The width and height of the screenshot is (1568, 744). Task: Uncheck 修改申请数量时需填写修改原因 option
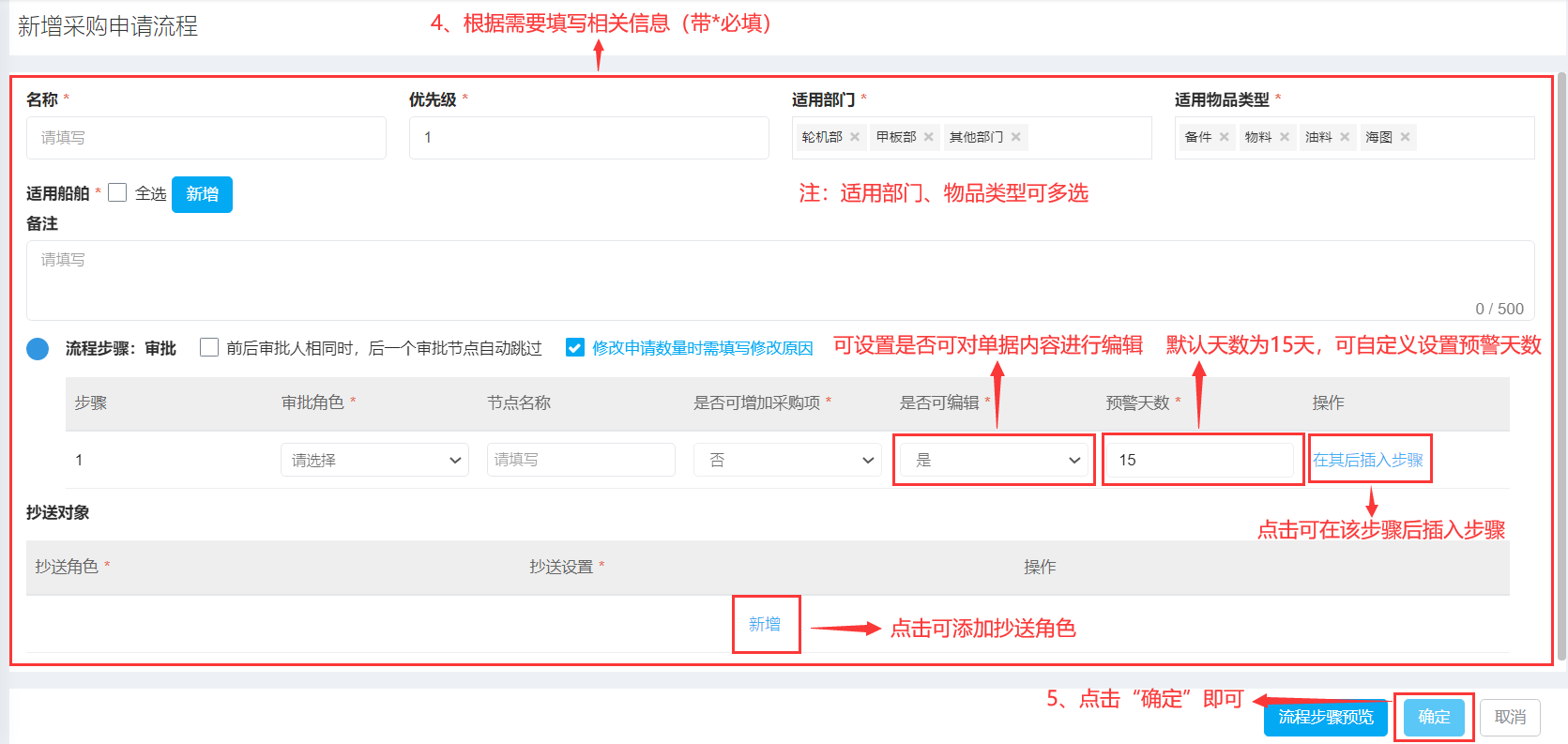(575, 347)
